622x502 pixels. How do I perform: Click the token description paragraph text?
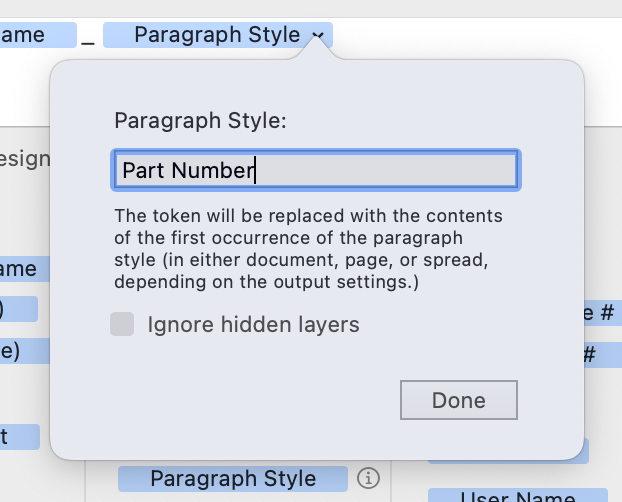(308, 249)
